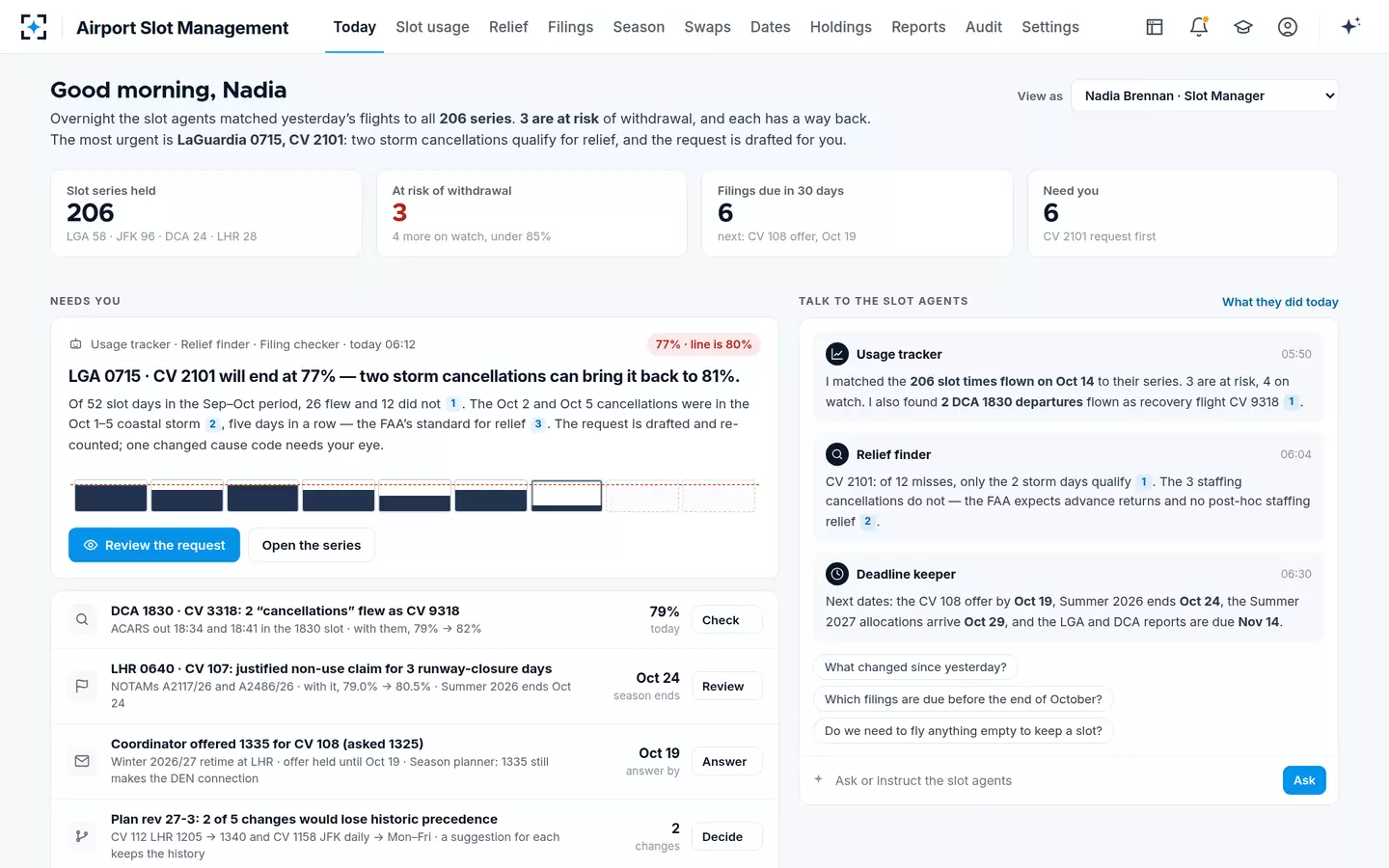Screen dimensions: 1389x868
Task: Open the layout panel icon in header
Action: tap(1155, 27)
